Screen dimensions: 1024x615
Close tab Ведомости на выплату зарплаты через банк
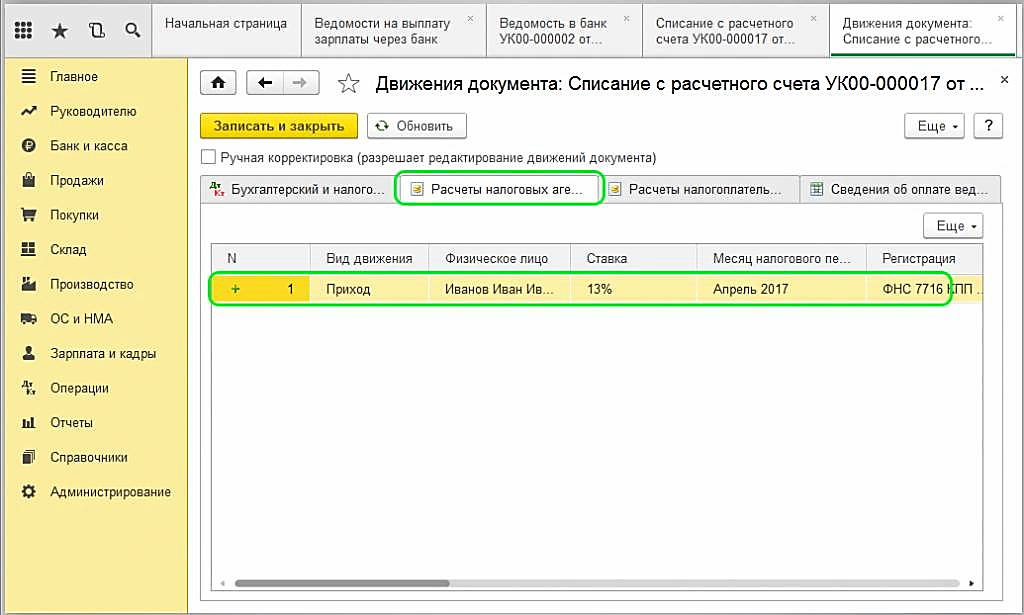click(x=470, y=19)
